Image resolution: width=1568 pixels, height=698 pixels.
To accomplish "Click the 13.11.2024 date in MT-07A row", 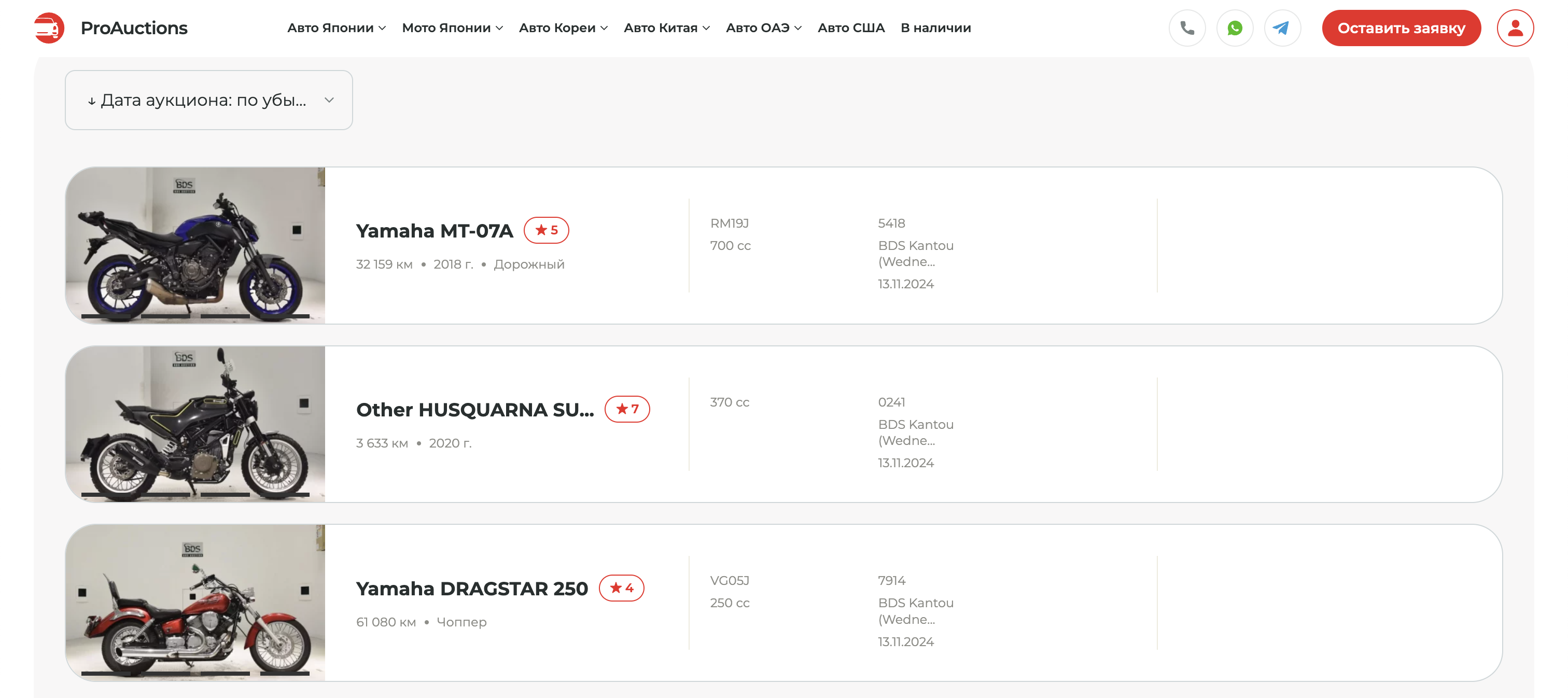I will [906, 284].
